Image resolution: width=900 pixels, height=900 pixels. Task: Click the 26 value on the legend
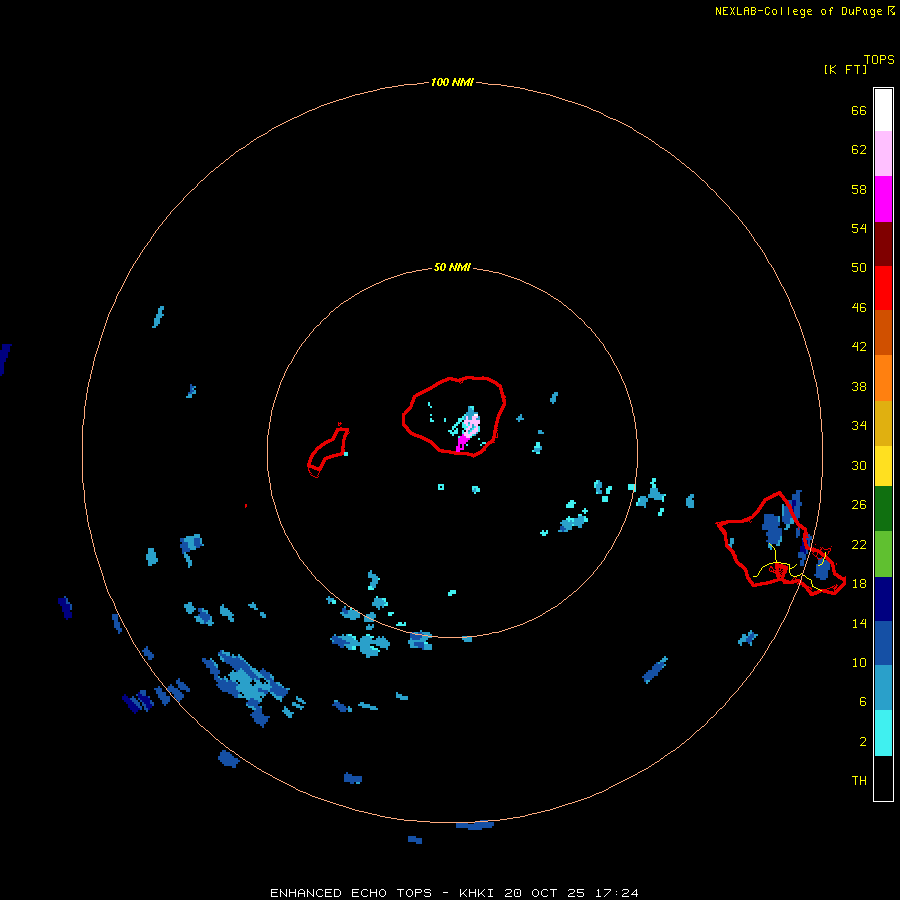[859, 505]
